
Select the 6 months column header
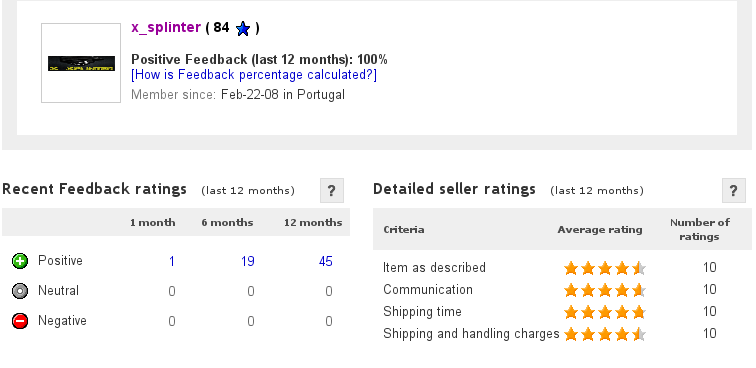pos(227,223)
